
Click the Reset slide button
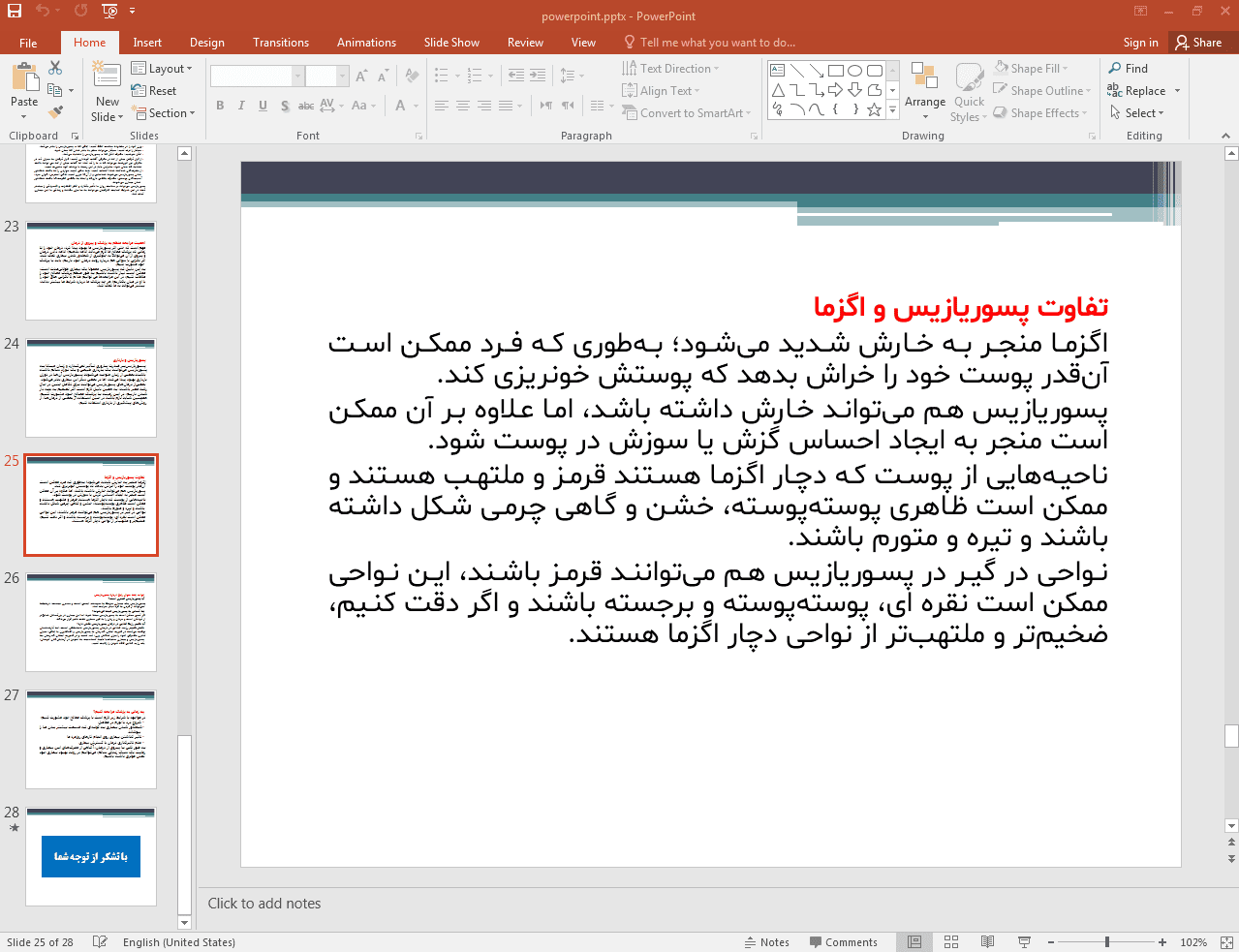tap(155, 91)
